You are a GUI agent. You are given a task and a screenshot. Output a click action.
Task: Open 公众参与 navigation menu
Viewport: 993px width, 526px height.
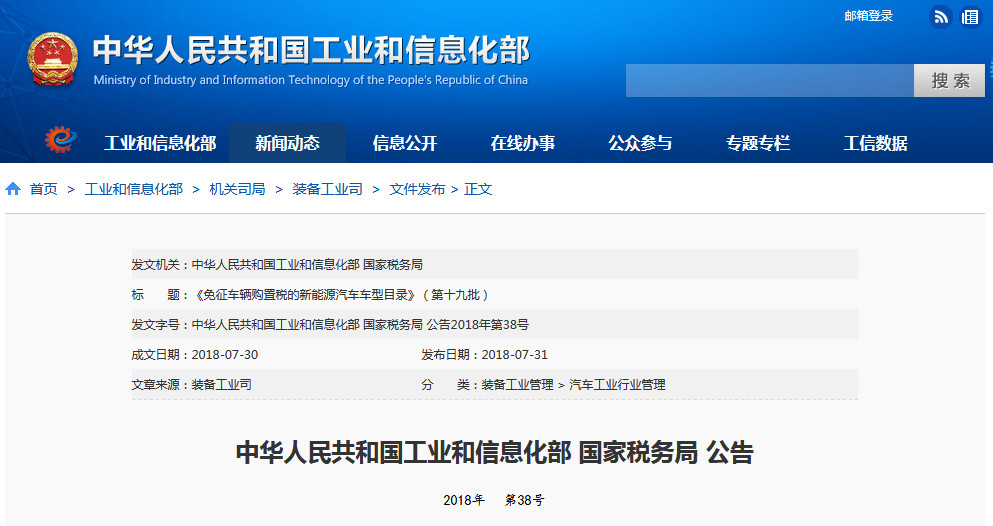pyautogui.click(x=640, y=143)
